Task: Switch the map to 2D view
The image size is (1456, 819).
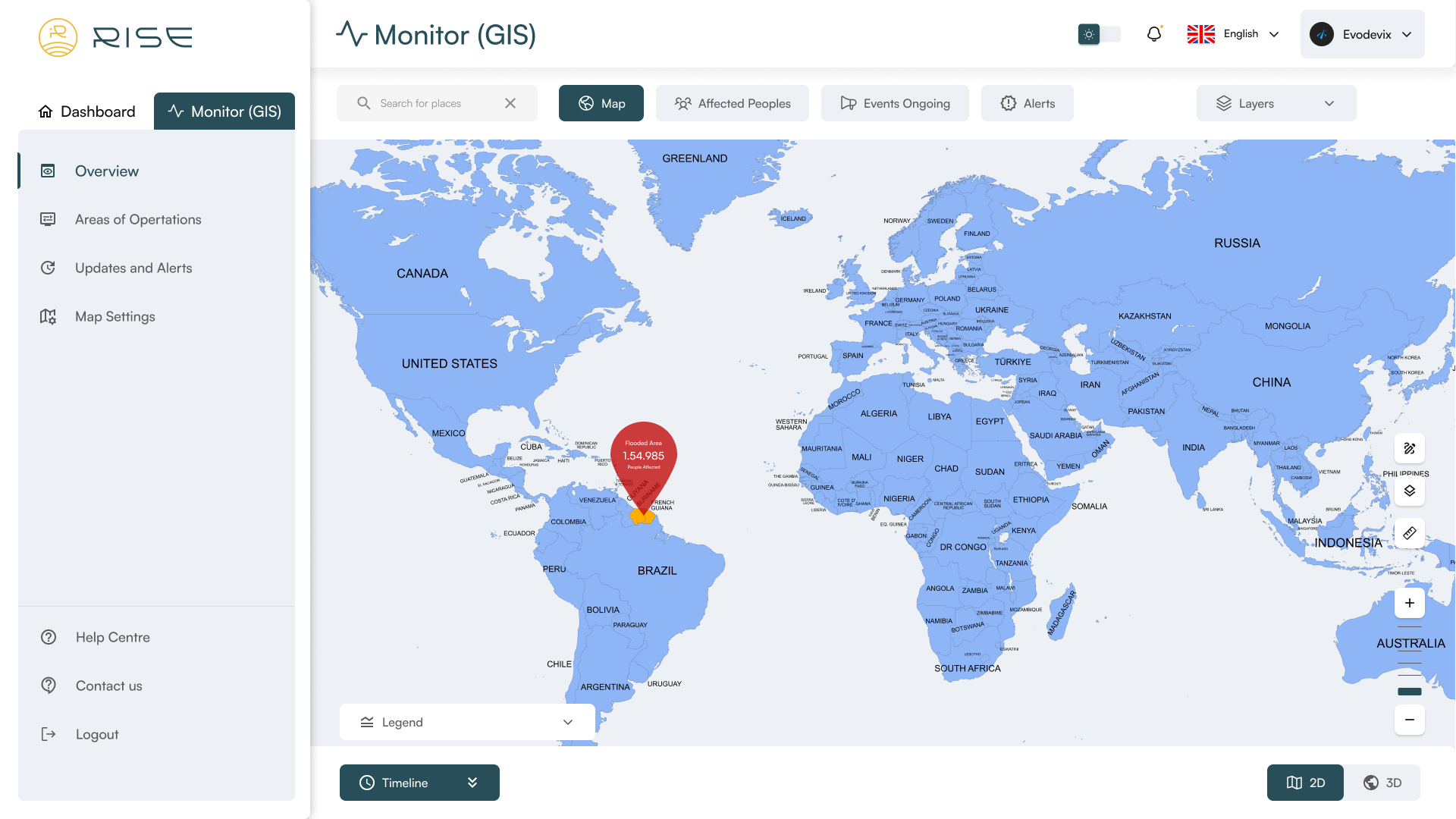Action: pyautogui.click(x=1305, y=783)
